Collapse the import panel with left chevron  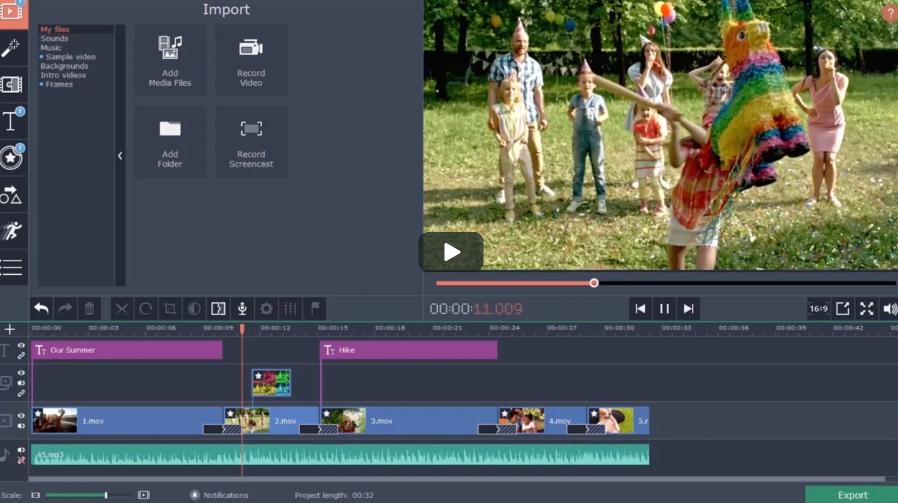(120, 155)
